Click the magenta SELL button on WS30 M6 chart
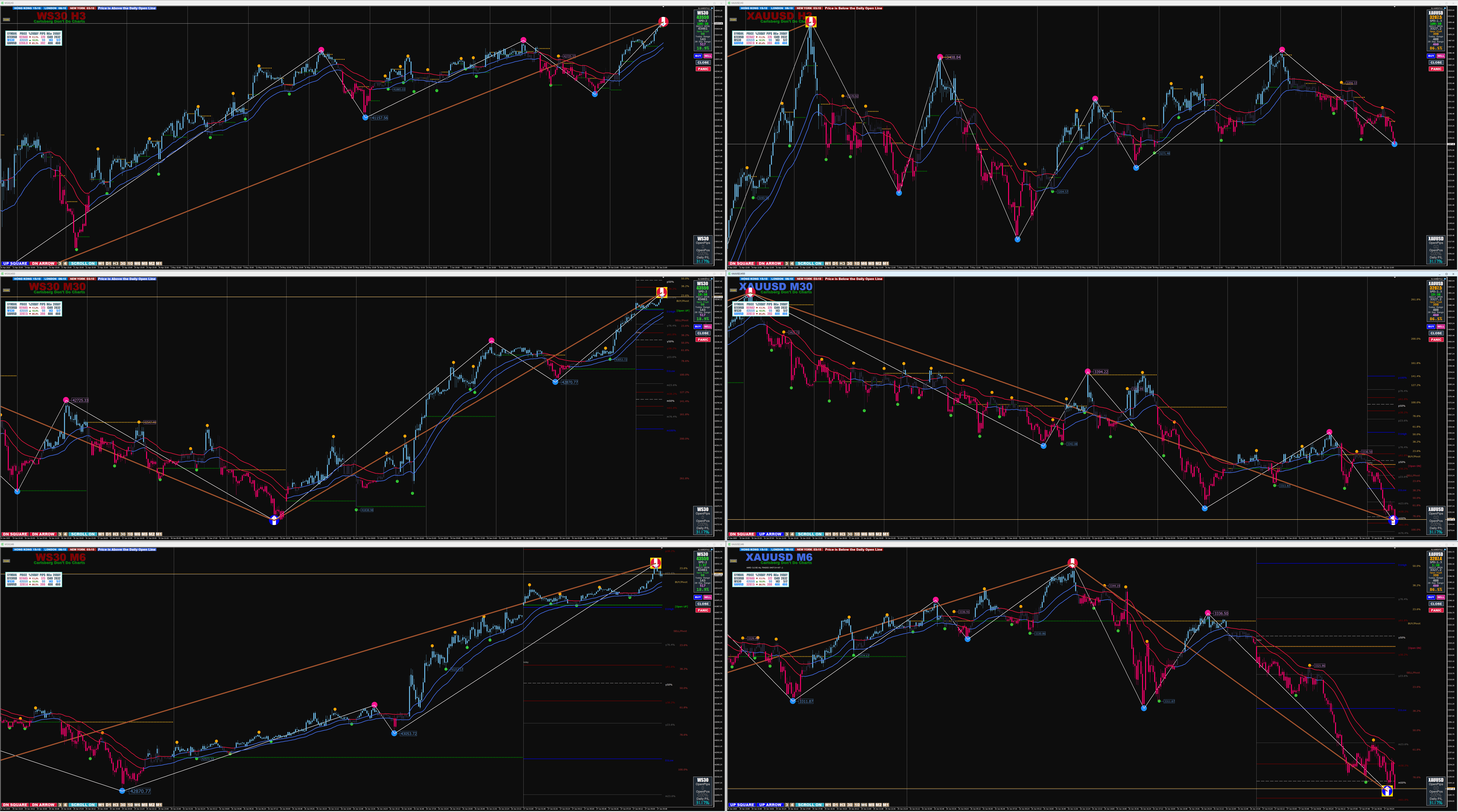1458x812 pixels. tap(708, 597)
